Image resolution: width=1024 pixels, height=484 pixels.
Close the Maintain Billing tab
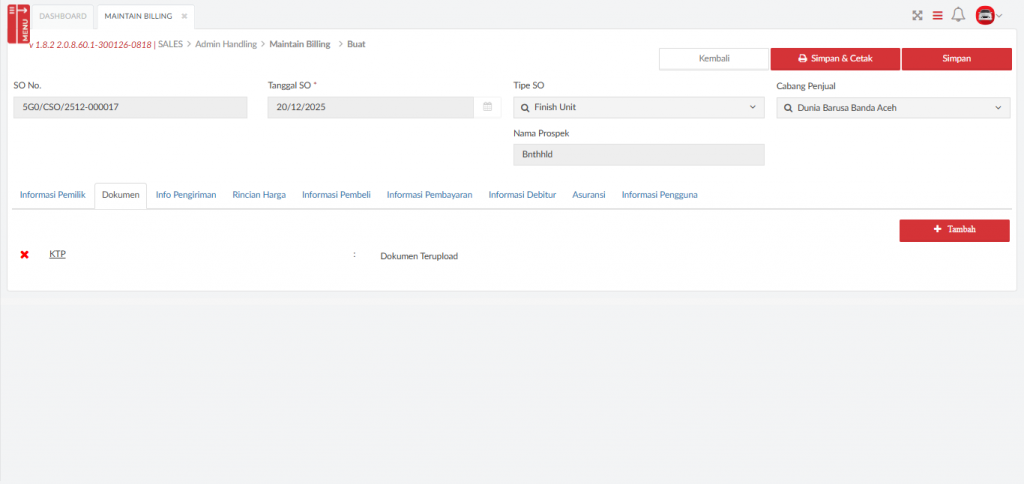click(x=184, y=16)
